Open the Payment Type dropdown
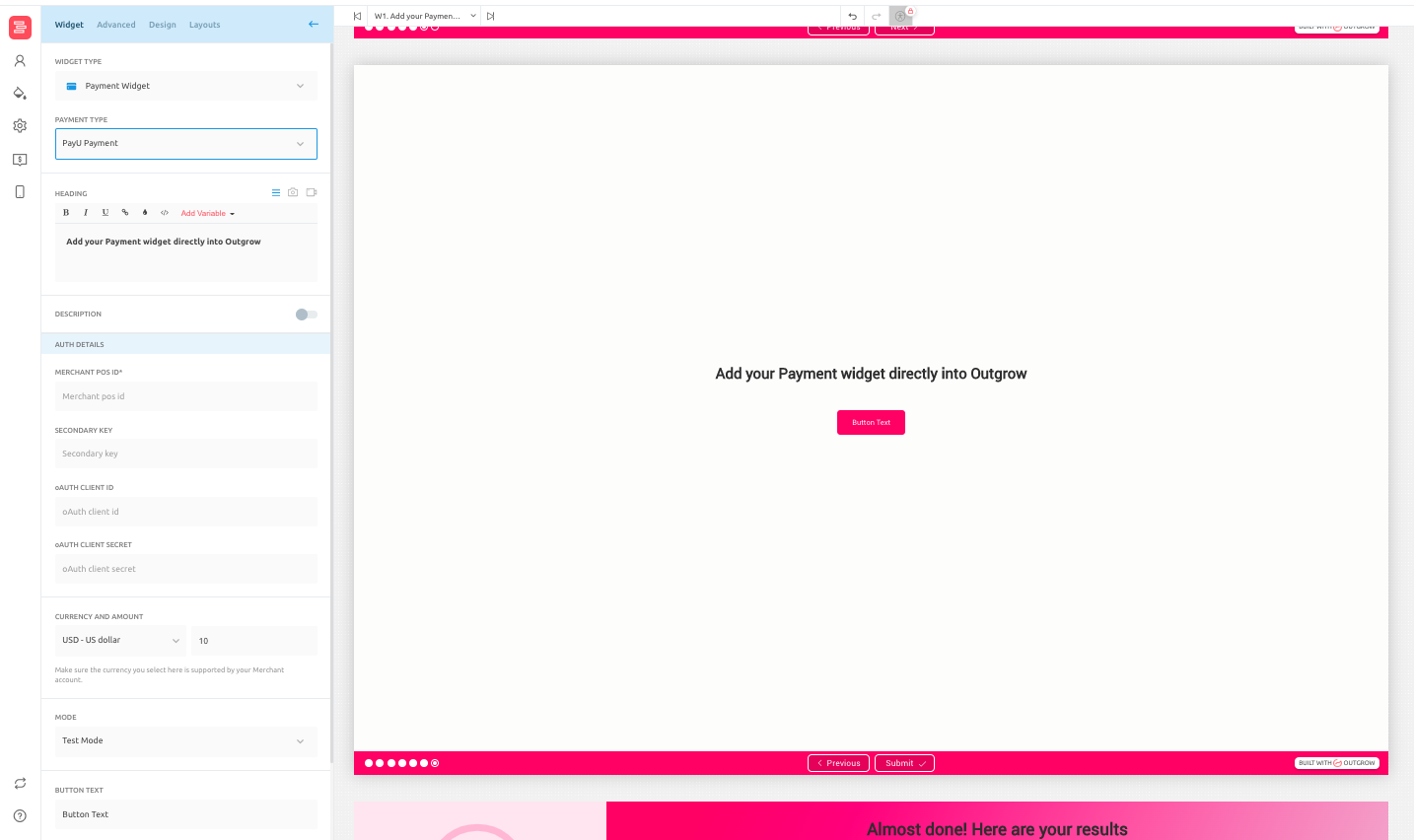 click(x=186, y=144)
